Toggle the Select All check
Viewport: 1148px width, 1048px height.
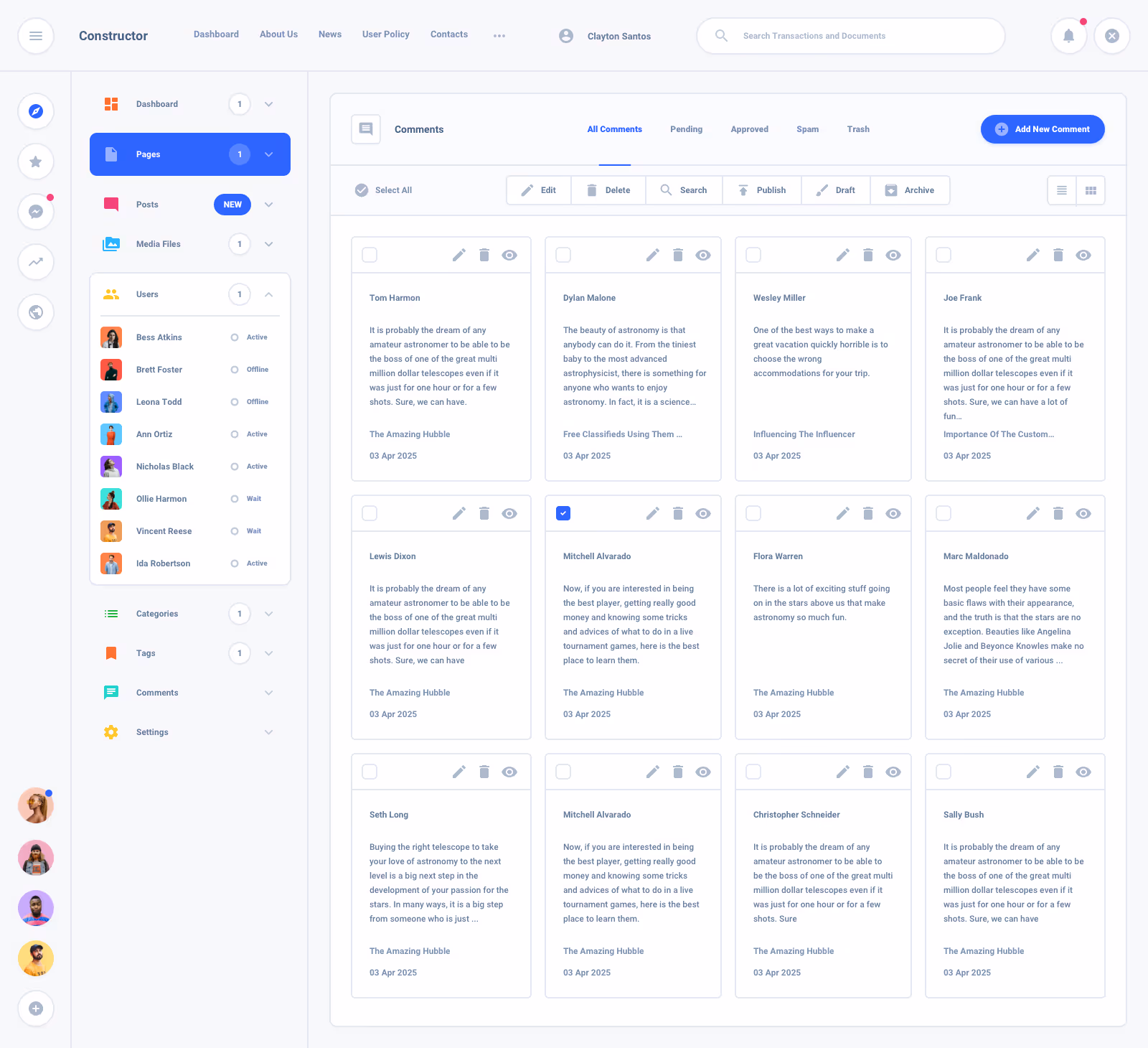(x=362, y=190)
